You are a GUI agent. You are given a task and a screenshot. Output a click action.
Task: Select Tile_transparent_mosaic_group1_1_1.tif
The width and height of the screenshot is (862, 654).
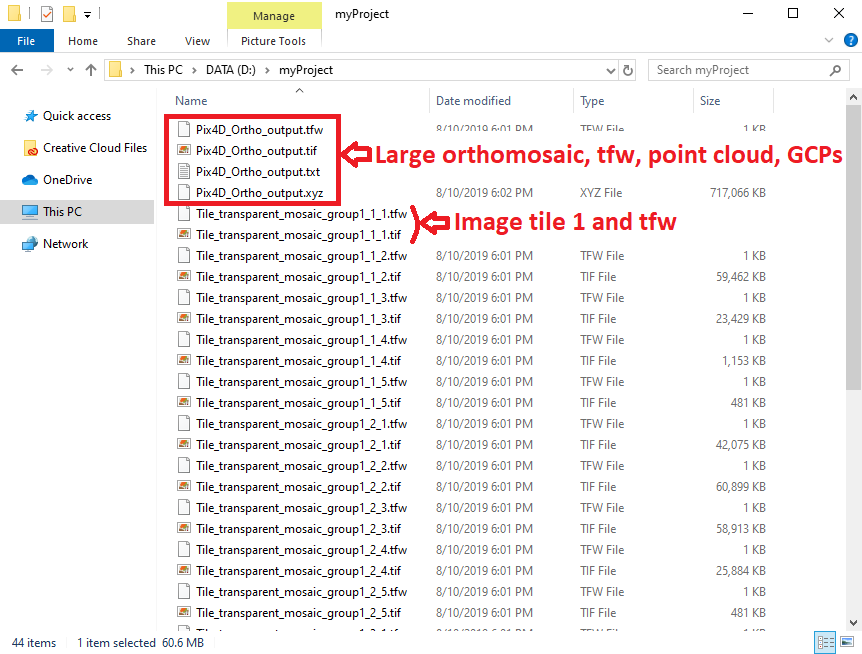pos(299,235)
